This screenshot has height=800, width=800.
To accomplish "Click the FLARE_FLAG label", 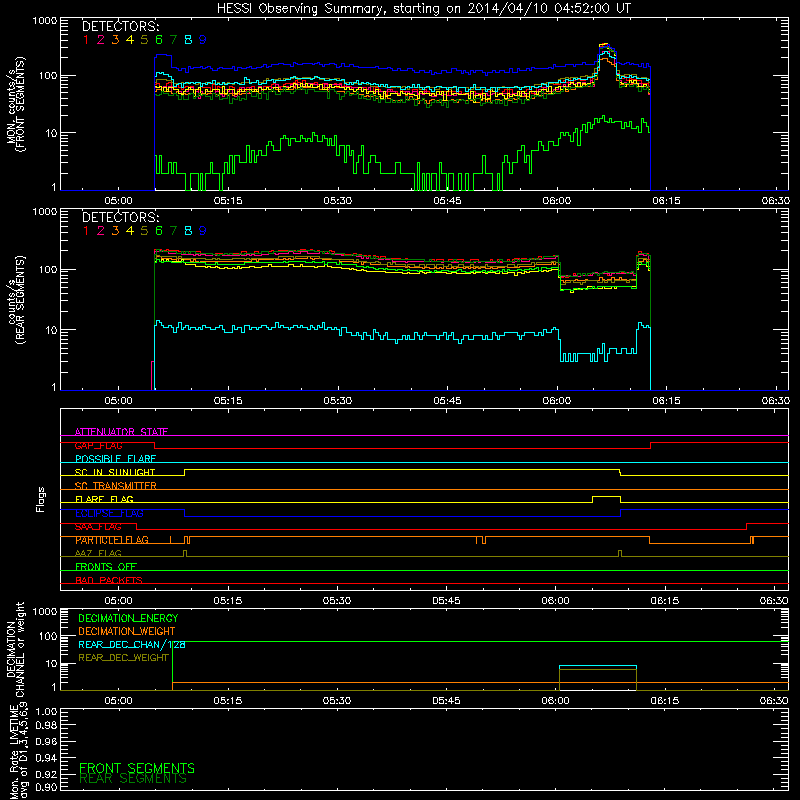I will click(x=104, y=499).
